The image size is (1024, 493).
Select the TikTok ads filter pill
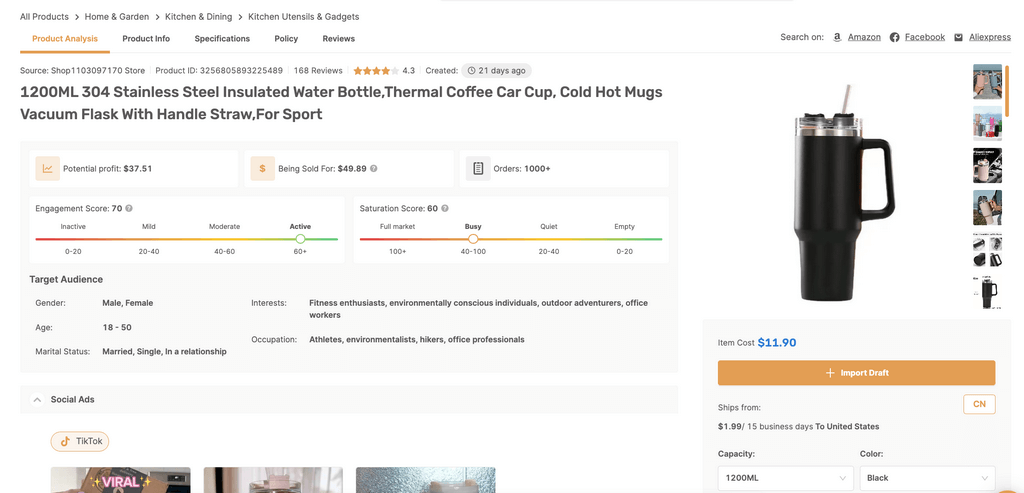(x=80, y=441)
